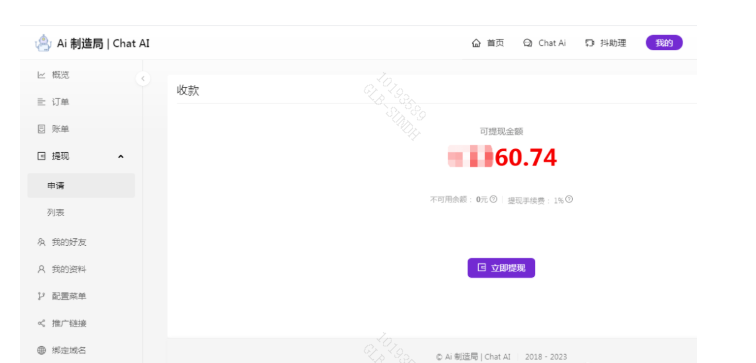
Task: Click the chat bubble icon beside Chat Ai
Action: [527, 43]
